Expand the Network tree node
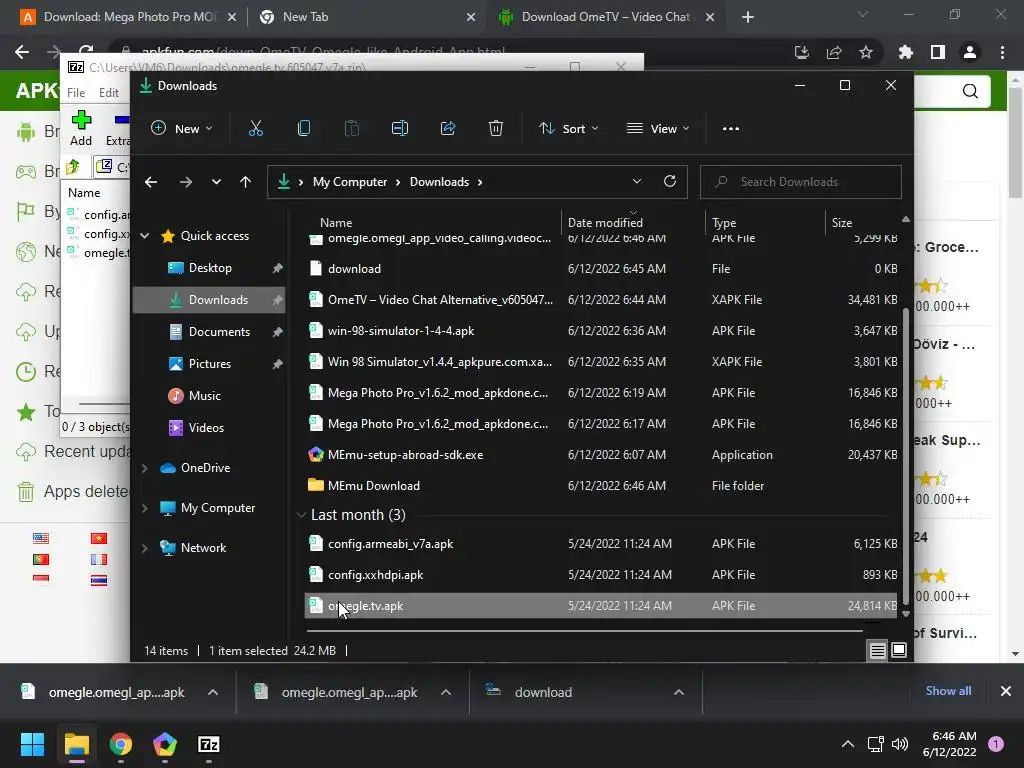 145,548
